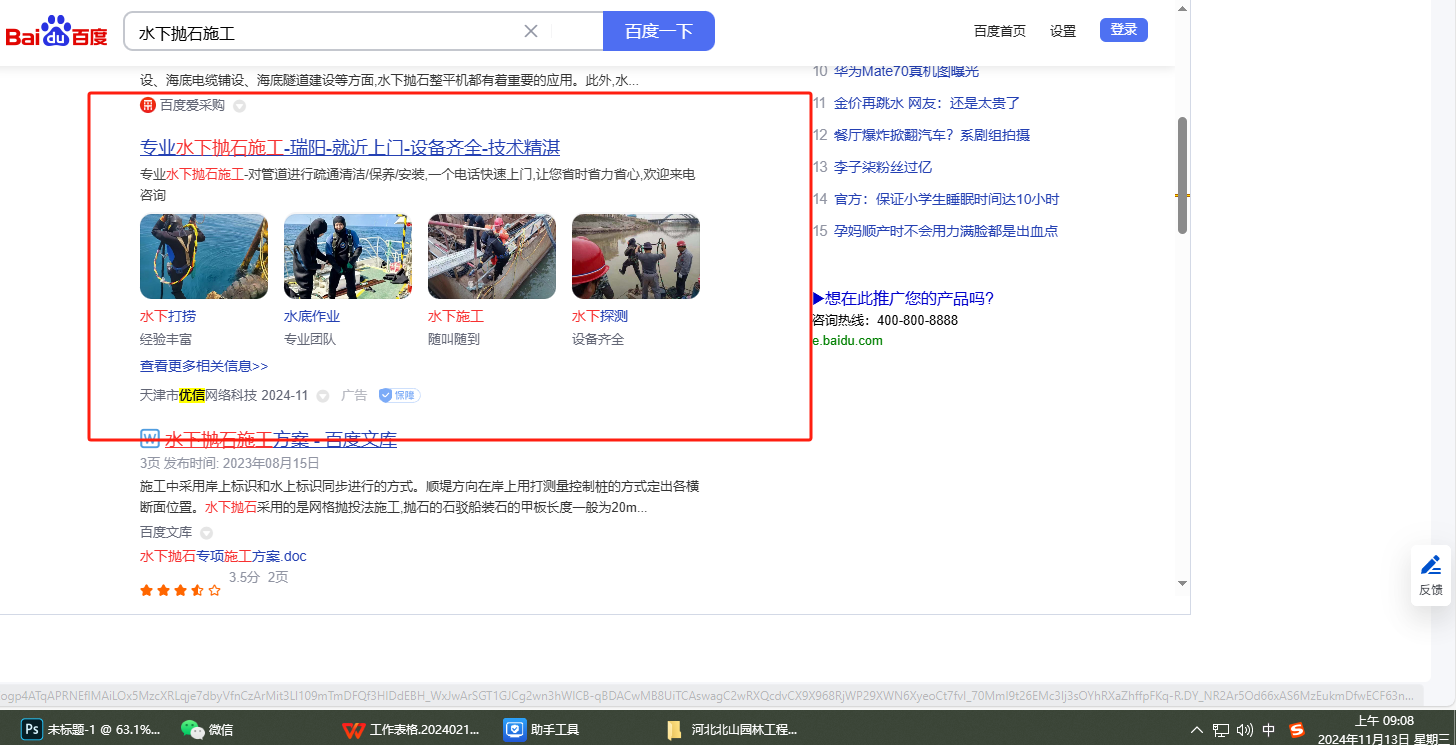1456x745 pixels.
Task: Toggle the 中 input language indicator
Action: [x=1269, y=730]
